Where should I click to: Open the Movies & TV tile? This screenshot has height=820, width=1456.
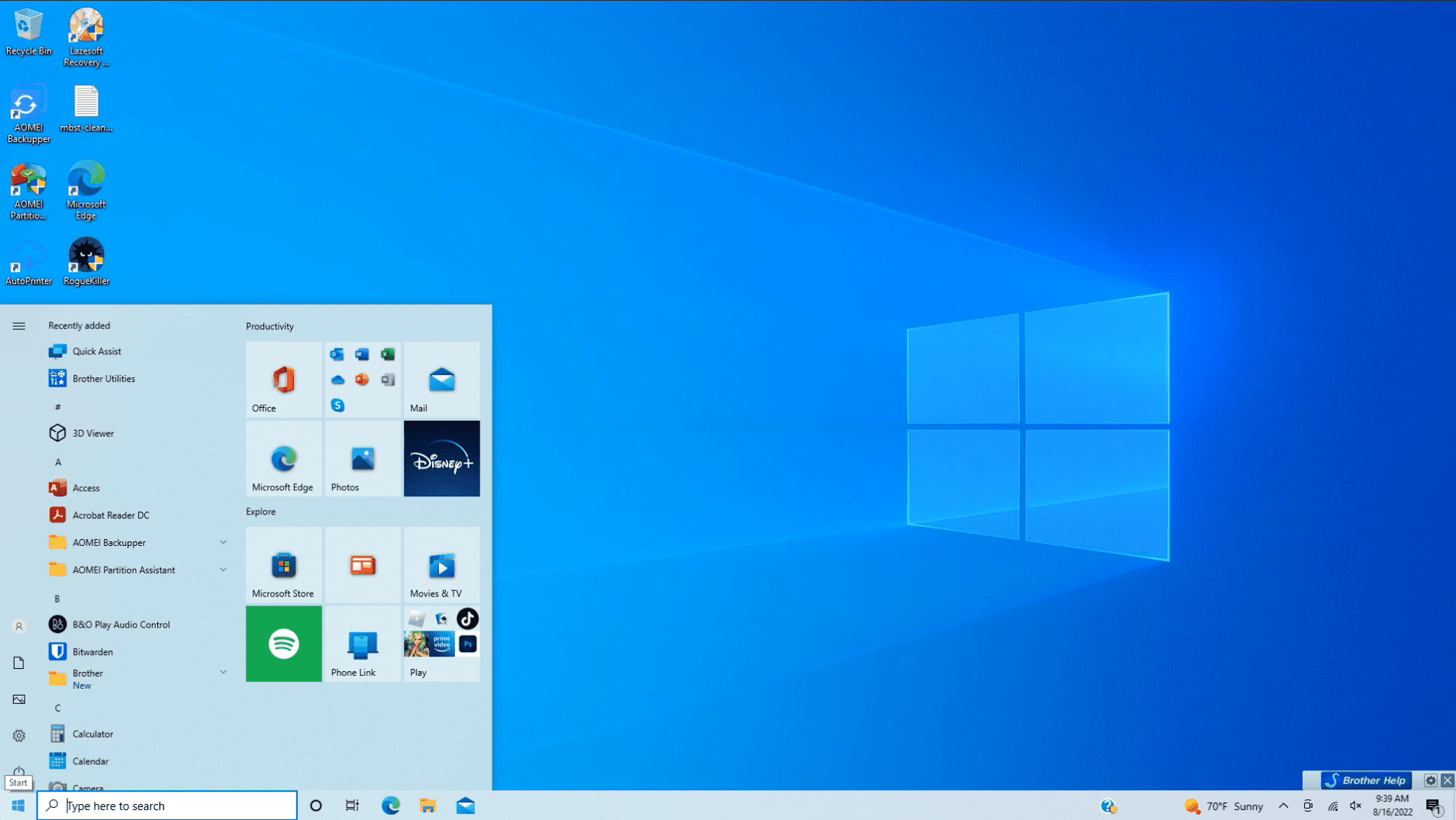442,564
